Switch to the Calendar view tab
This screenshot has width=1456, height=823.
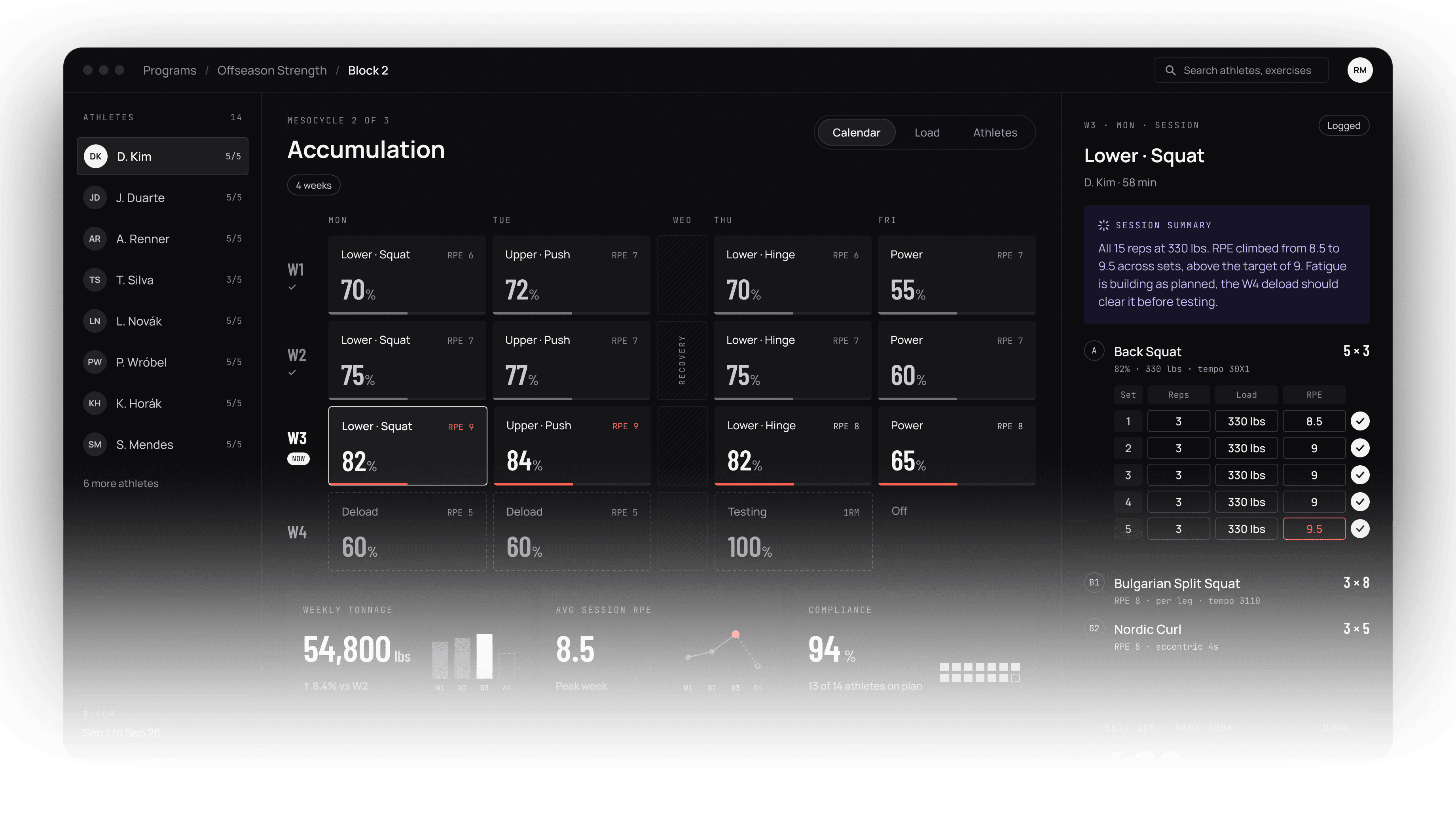point(856,132)
